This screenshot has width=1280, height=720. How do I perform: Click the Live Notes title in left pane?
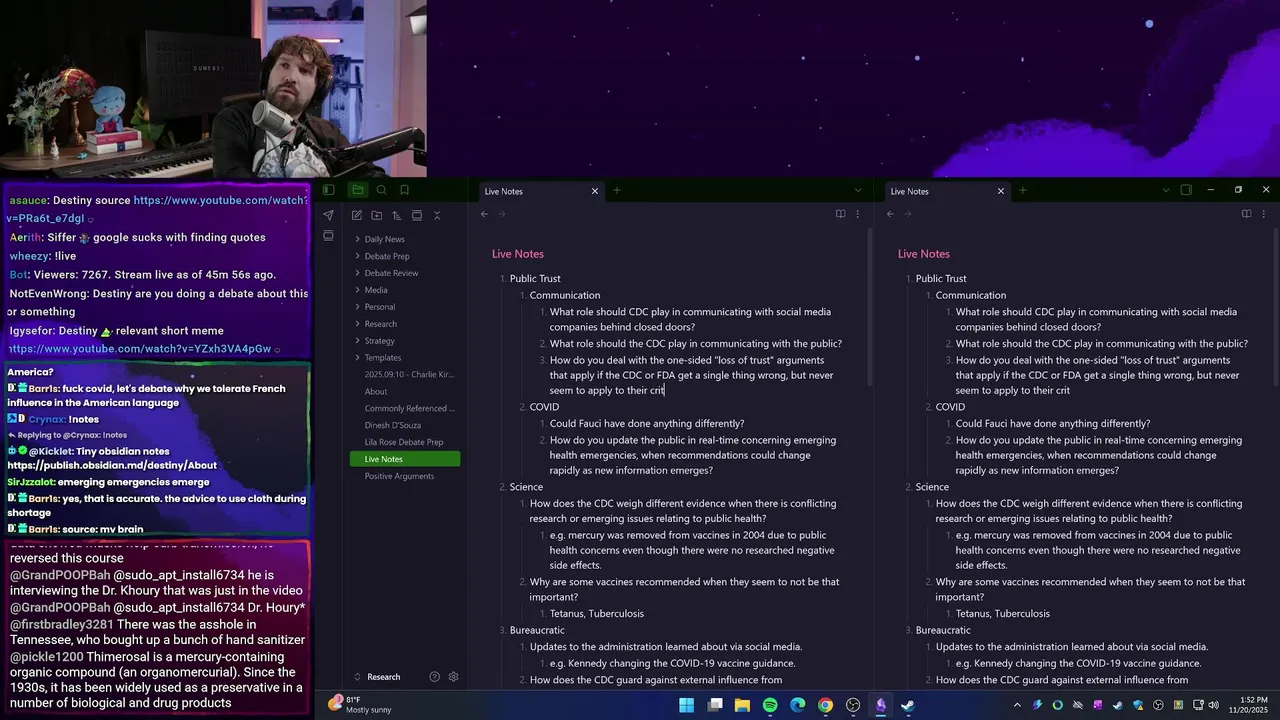(x=518, y=254)
